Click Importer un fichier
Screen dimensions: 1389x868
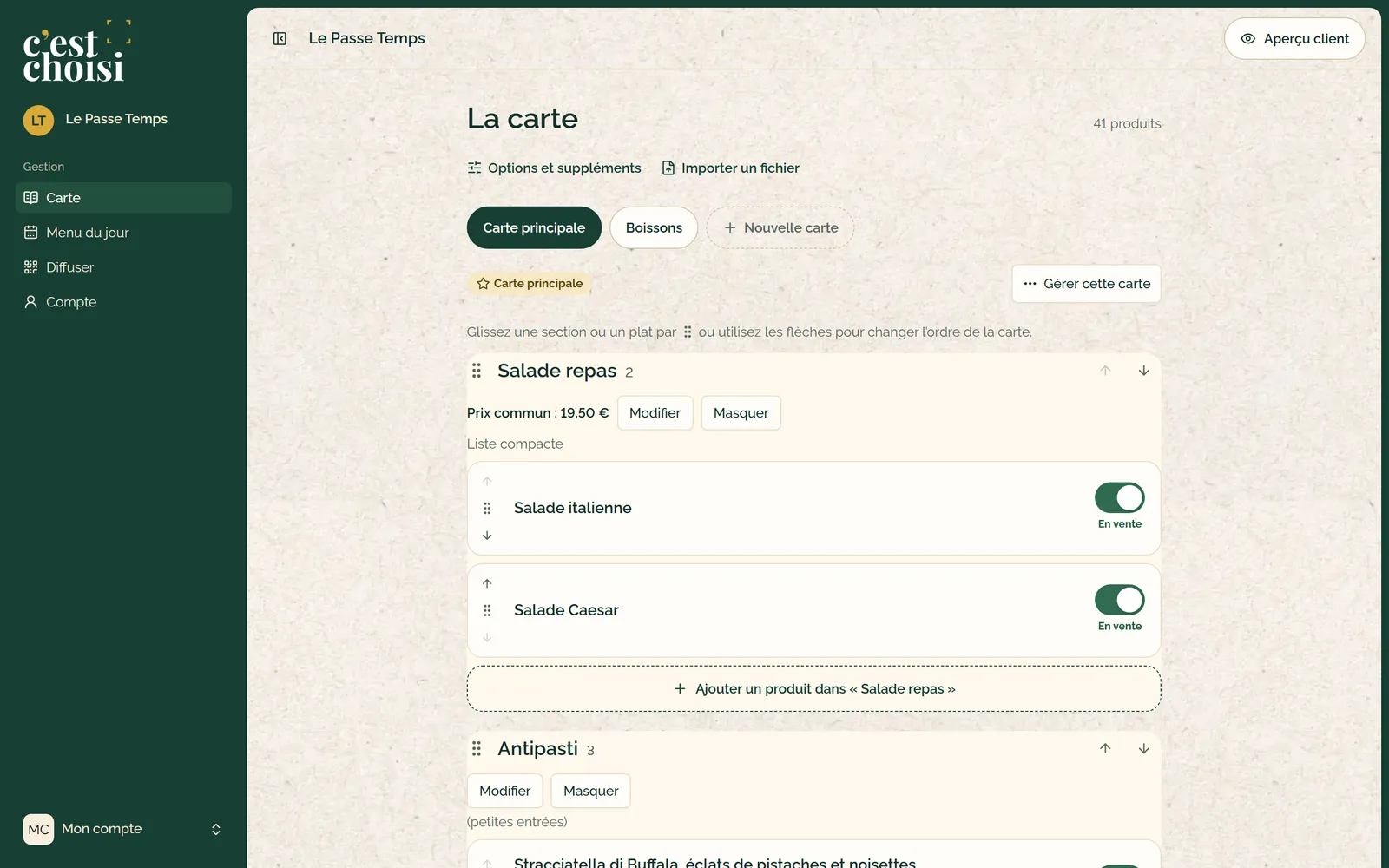731,168
